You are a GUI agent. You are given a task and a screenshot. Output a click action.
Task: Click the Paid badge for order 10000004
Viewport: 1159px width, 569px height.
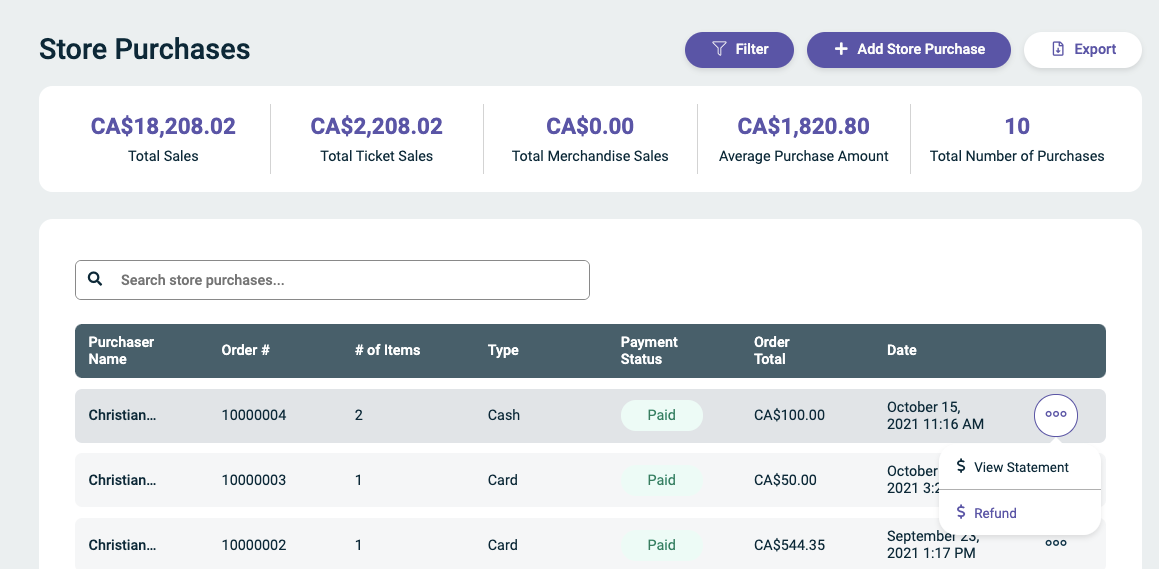click(x=662, y=415)
